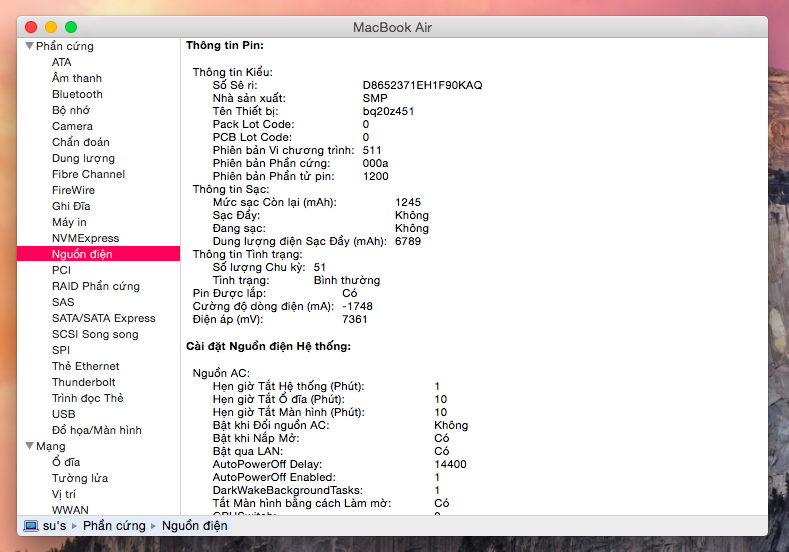Open the Fibre Channel entry

click(88, 174)
